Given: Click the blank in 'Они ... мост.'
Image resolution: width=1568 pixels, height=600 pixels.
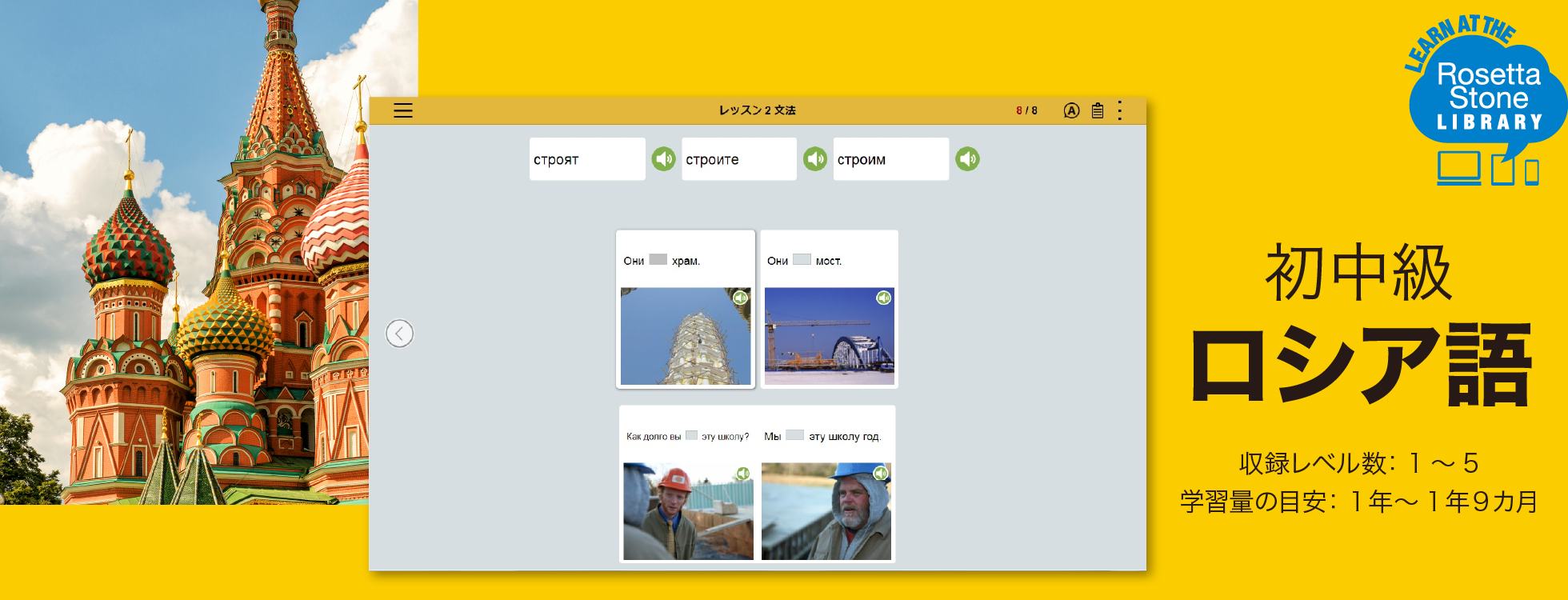Looking at the screenshot, I should 802,260.
